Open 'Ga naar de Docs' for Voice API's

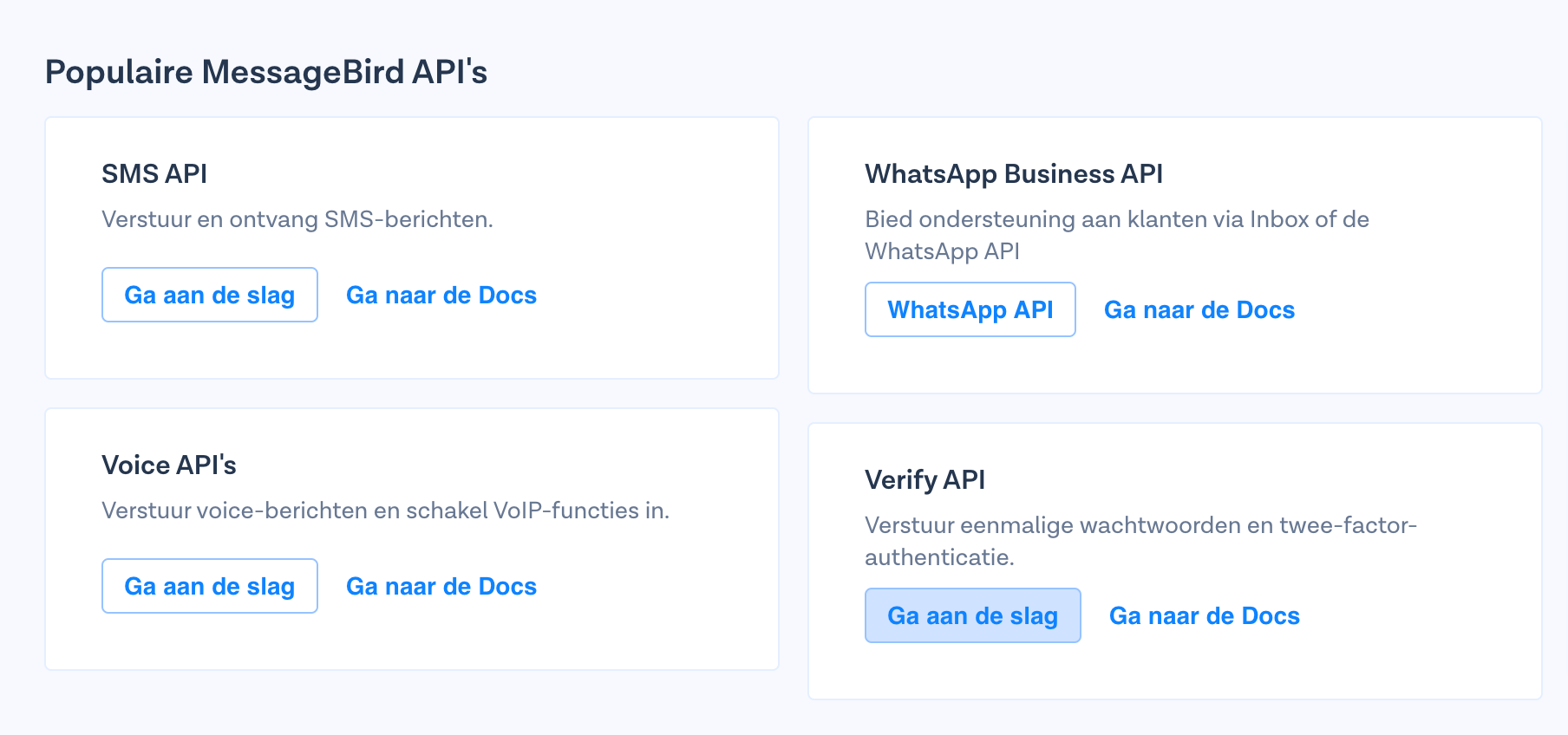tap(441, 586)
